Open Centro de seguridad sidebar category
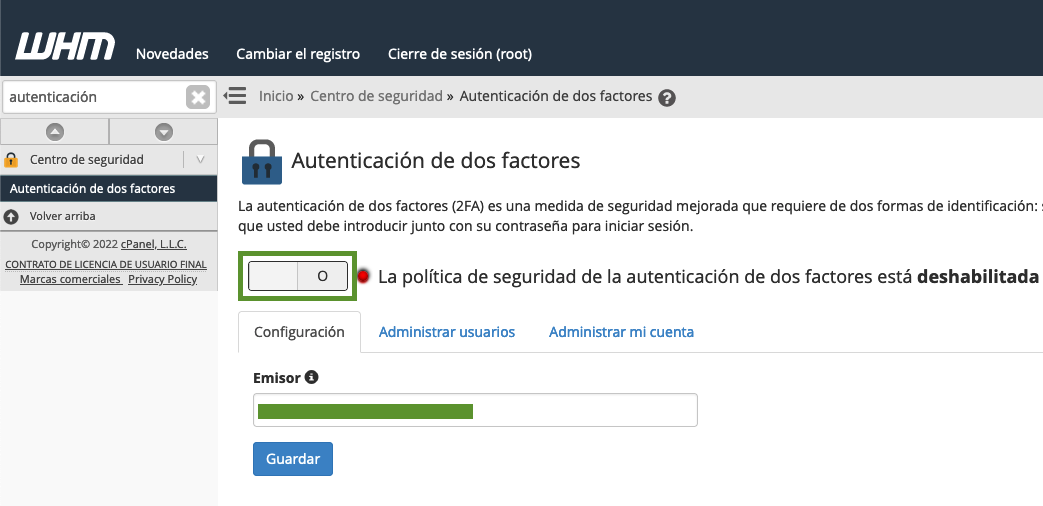 click(86, 160)
